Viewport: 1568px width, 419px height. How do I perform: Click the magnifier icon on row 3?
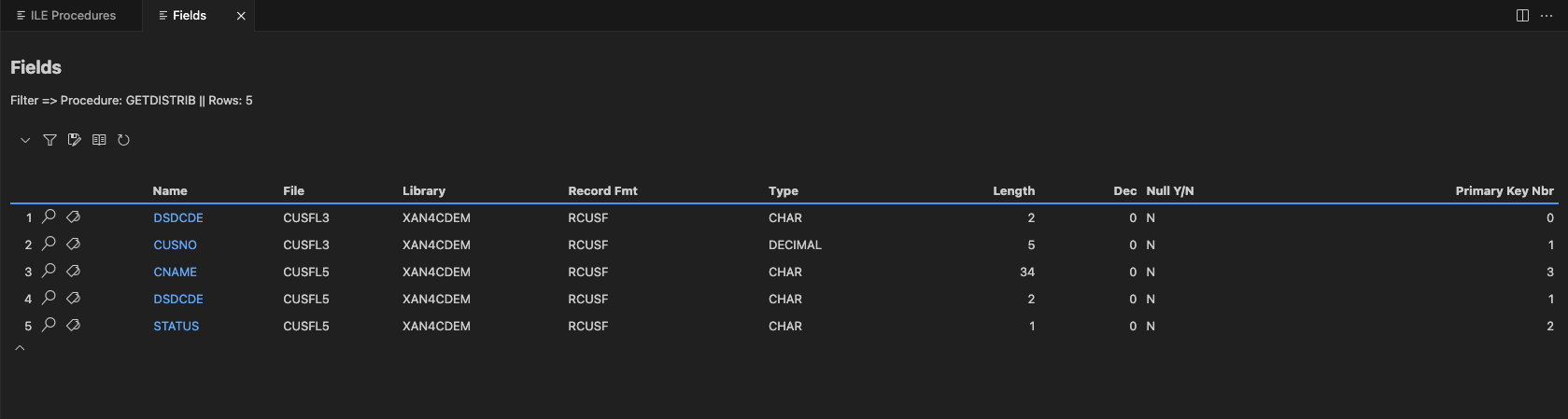49,271
